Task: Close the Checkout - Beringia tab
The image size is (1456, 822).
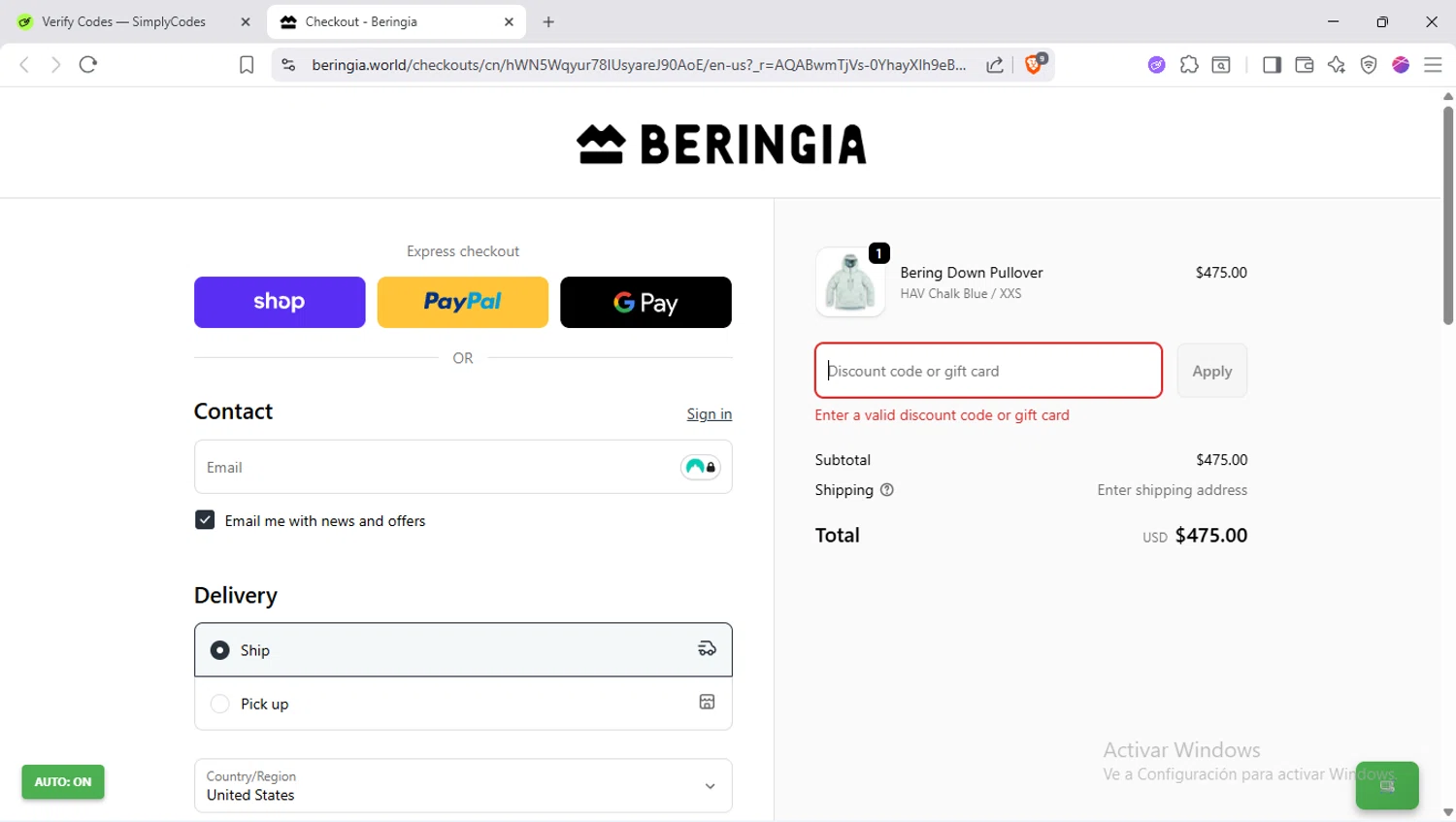Action: [x=509, y=21]
